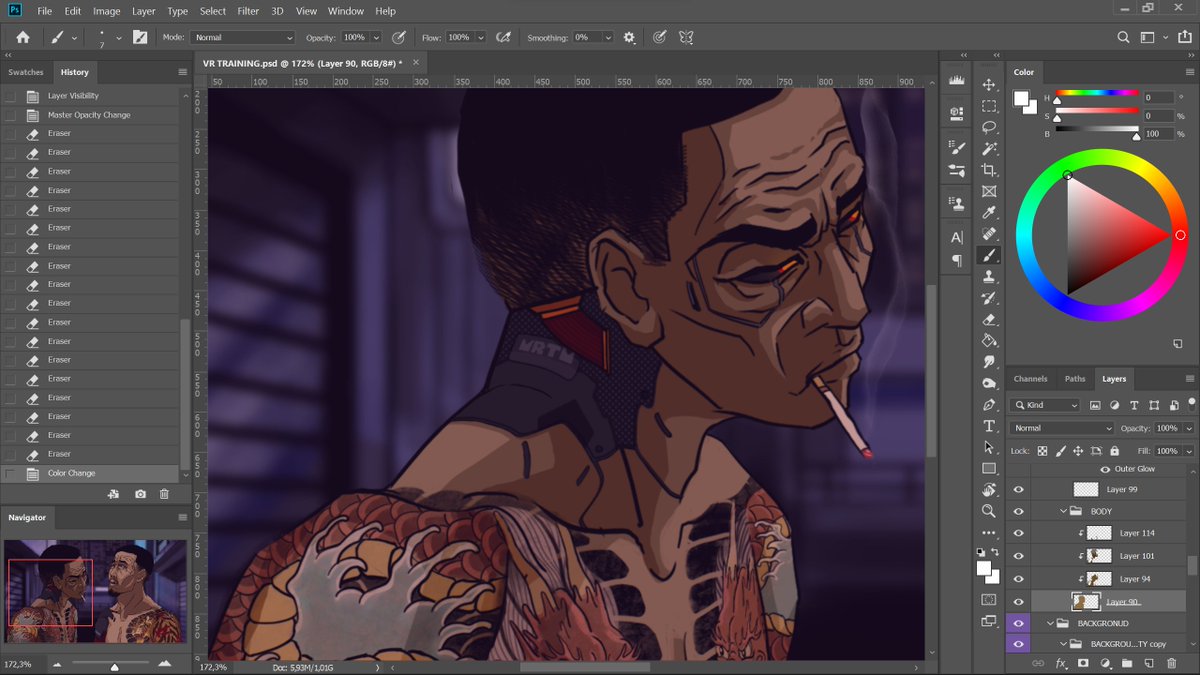Open layer blend mode Normal dropdown

point(1062,428)
